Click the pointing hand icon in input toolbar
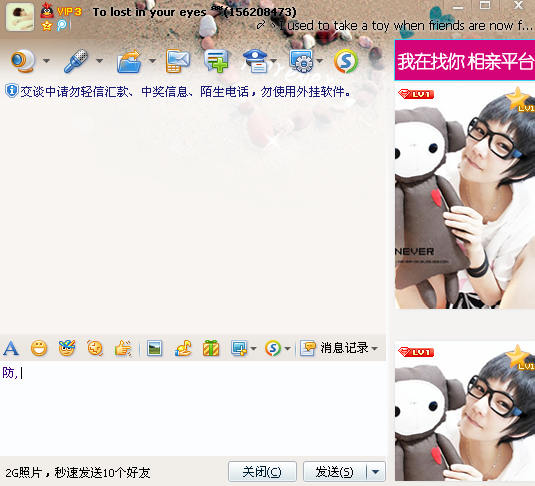 123,348
